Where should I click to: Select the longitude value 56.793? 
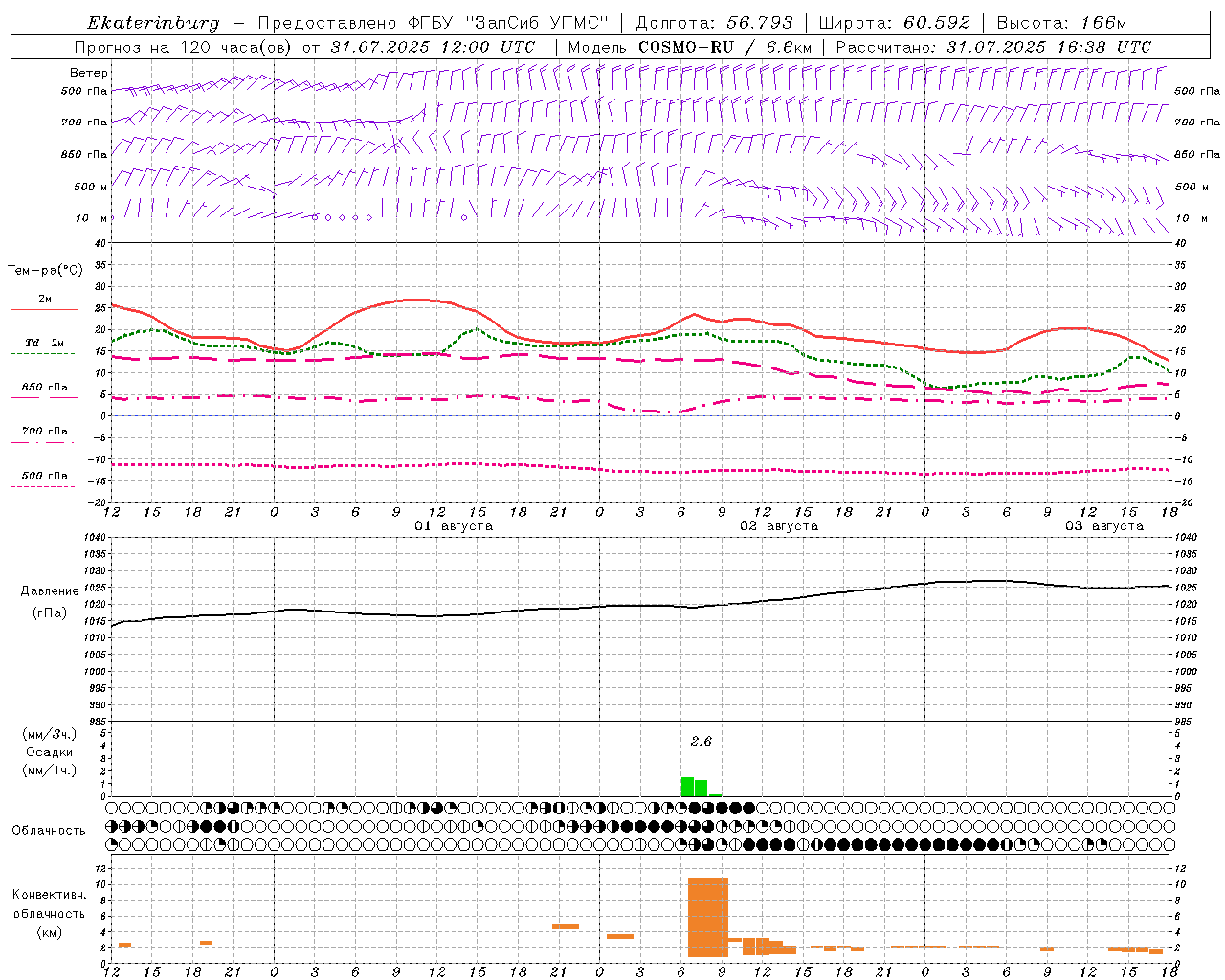[760, 23]
